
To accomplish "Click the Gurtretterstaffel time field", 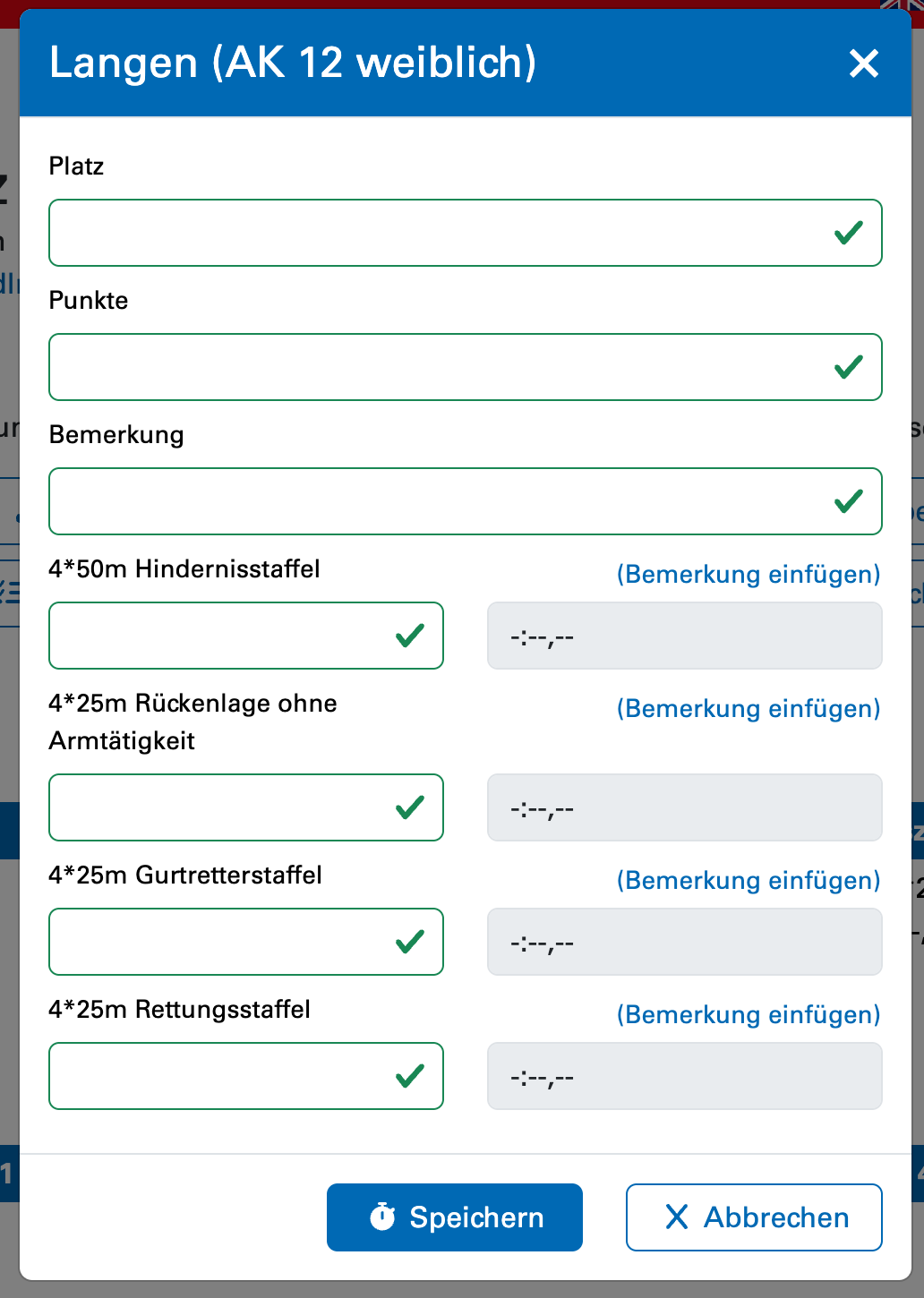I will [x=684, y=942].
